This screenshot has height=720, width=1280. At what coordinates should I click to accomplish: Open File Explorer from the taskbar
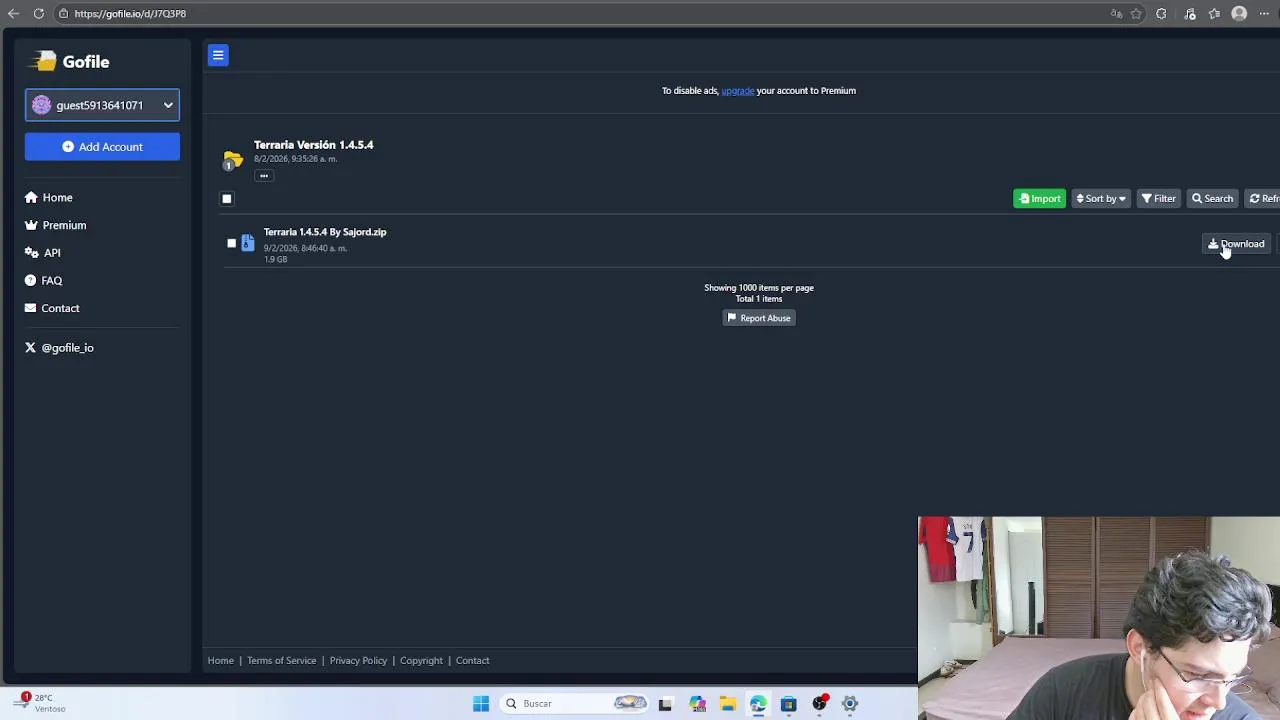click(x=728, y=704)
